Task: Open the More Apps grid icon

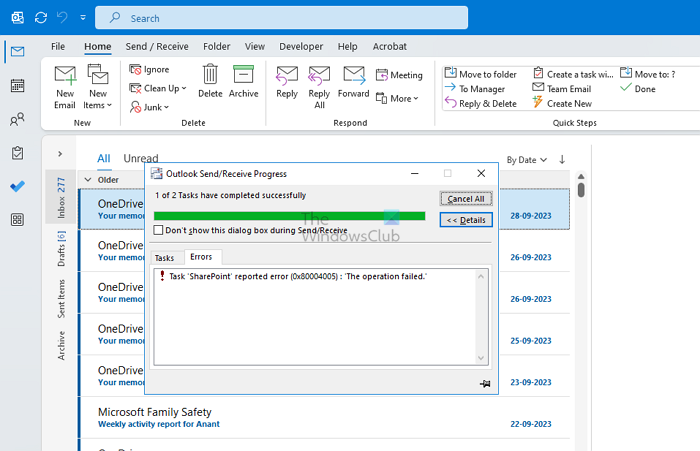Action: coord(17,220)
